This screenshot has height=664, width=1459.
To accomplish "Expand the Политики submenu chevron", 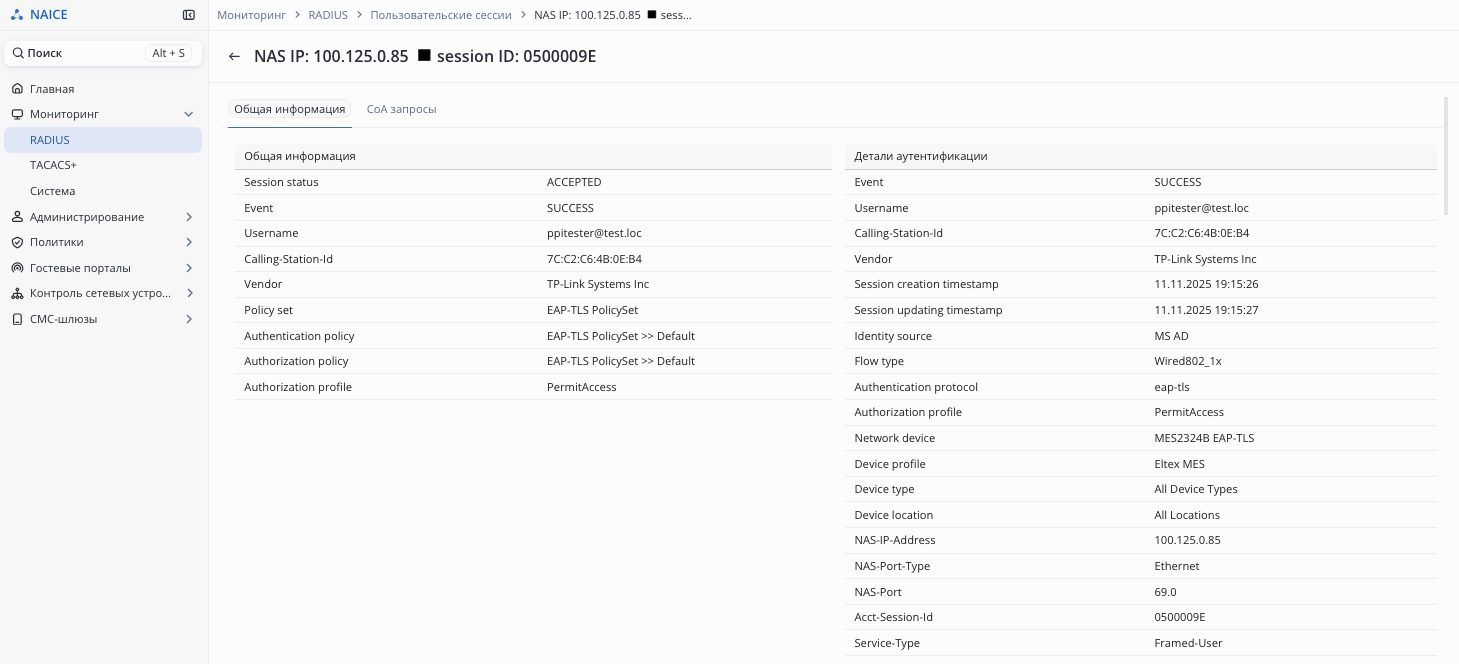I will 189,242.
